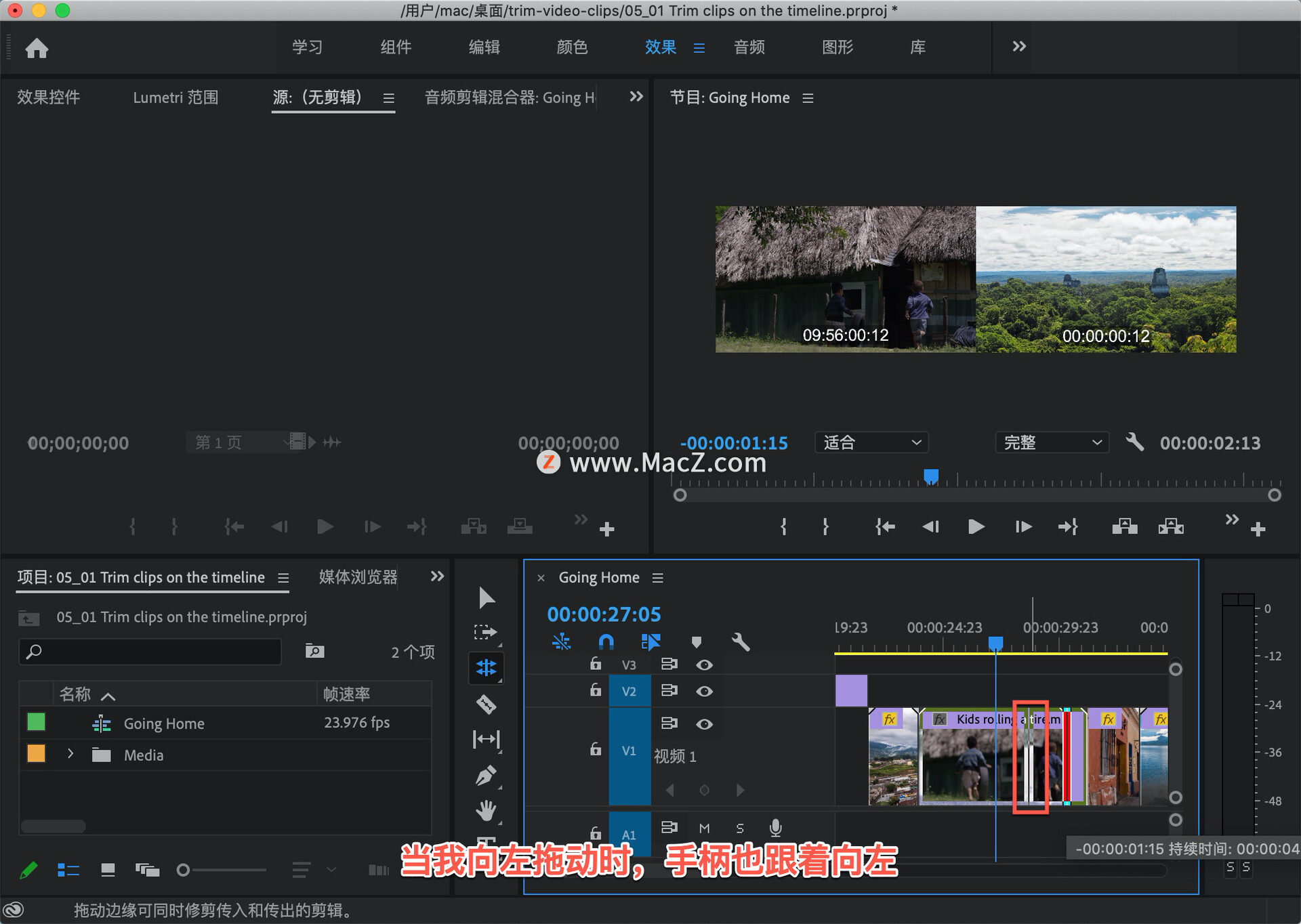
Task: Open the 适合 zoom level dropdown
Action: point(871,443)
